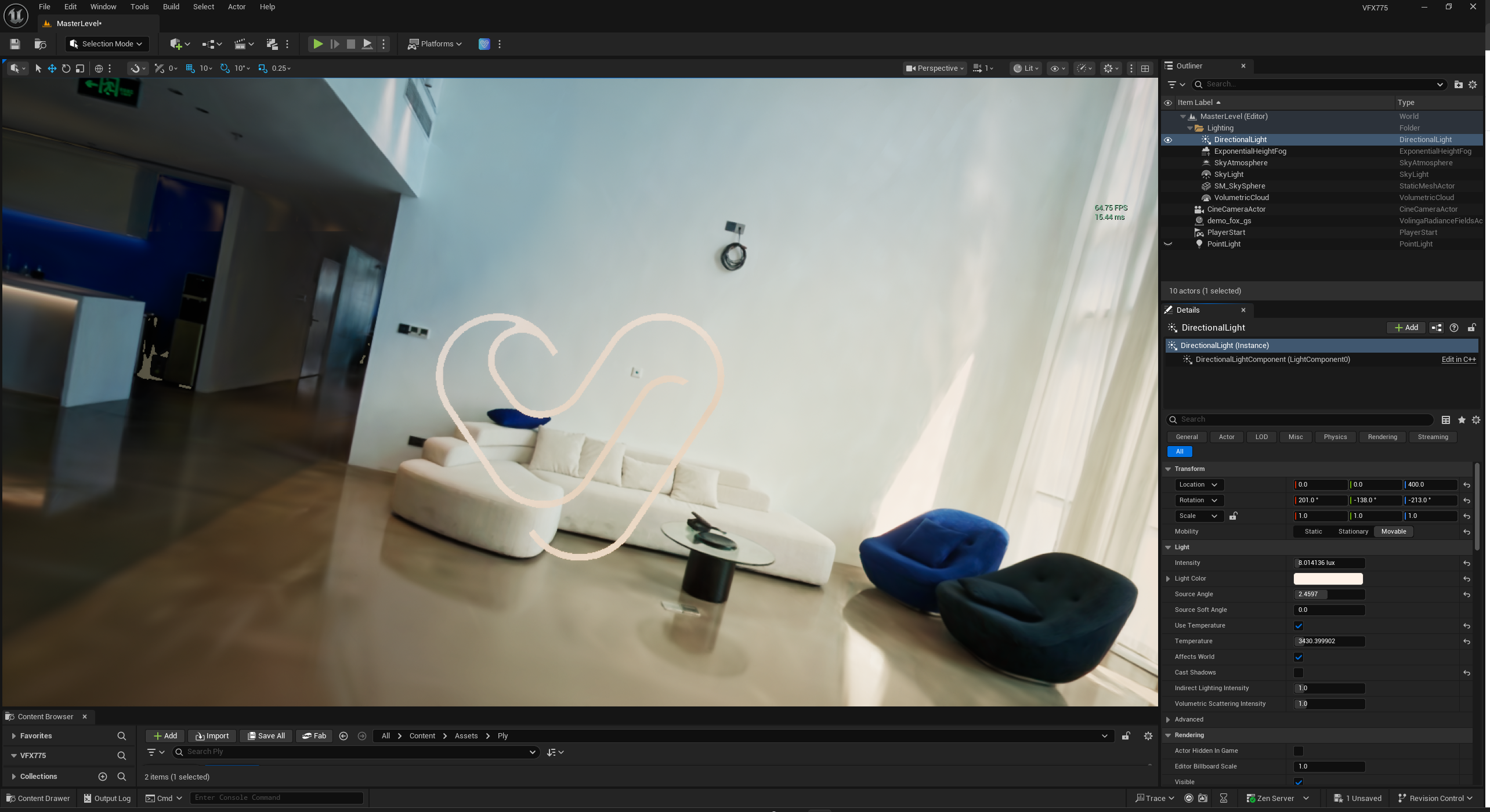The image size is (1490, 812).
Task: Click the Import button in Content Browser
Action: click(x=212, y=735)
